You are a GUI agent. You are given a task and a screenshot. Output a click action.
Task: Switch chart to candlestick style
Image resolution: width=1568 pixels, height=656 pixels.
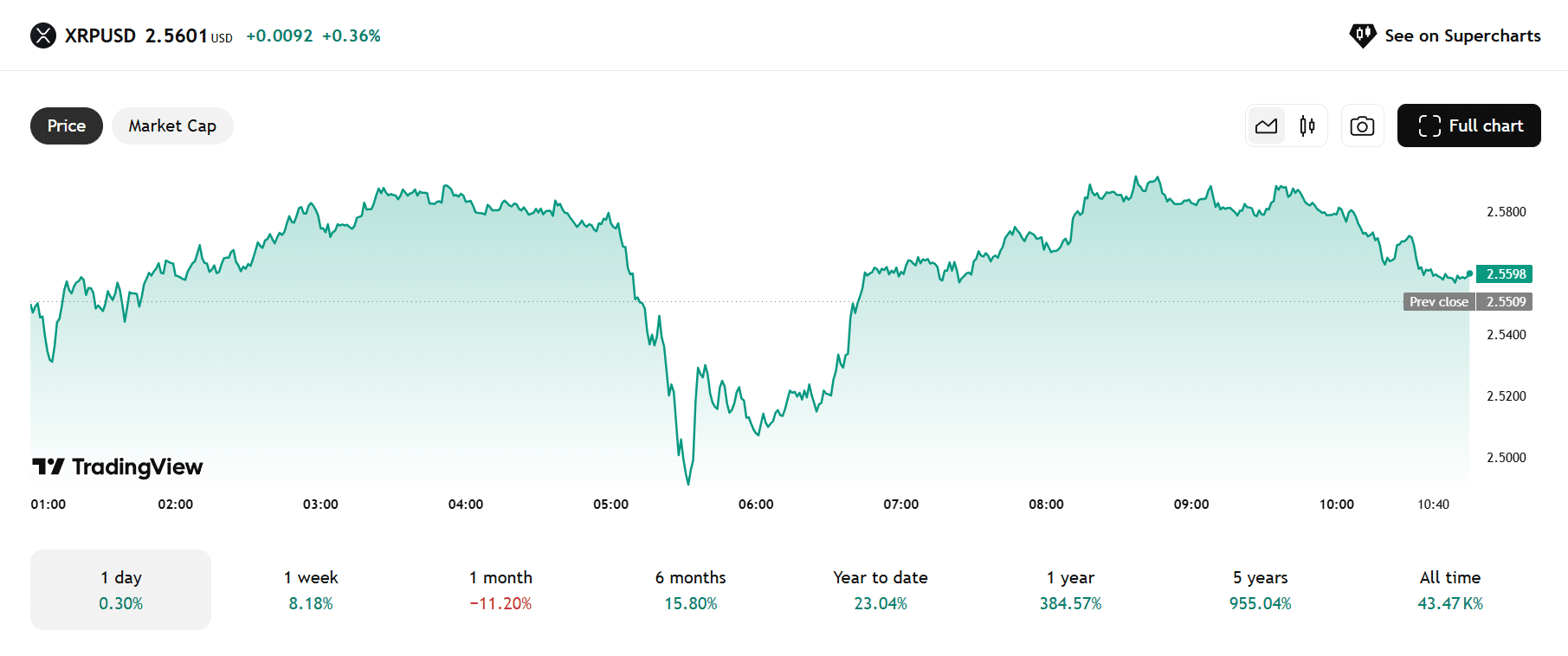click(x=1307, y=125)
